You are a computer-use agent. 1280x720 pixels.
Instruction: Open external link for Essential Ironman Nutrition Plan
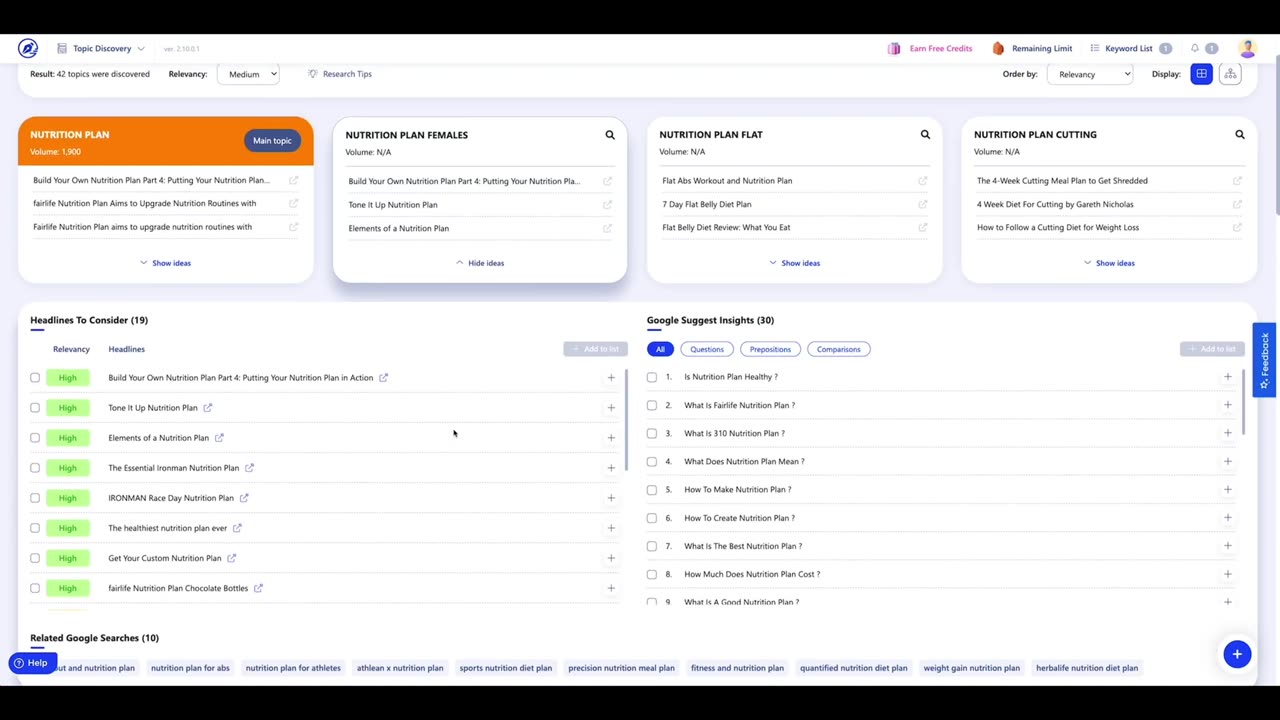point(250,468)
